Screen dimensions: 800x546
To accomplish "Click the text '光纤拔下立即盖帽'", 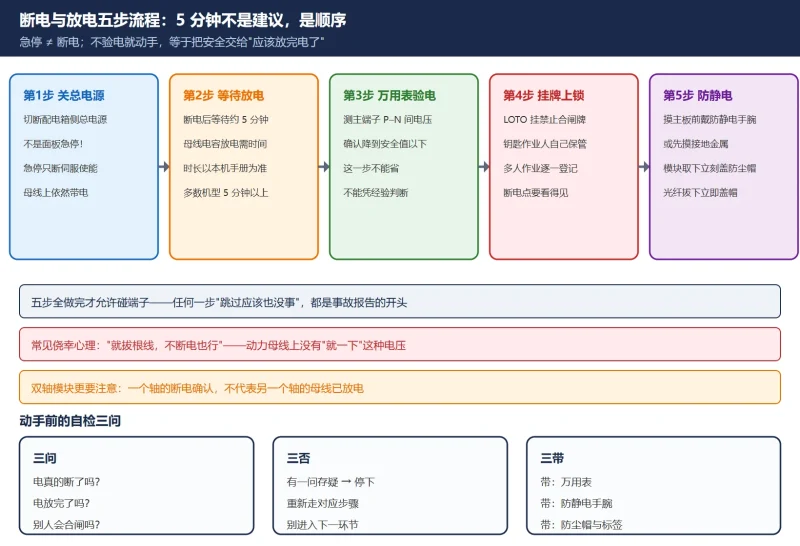I will [x=701, y=192].
